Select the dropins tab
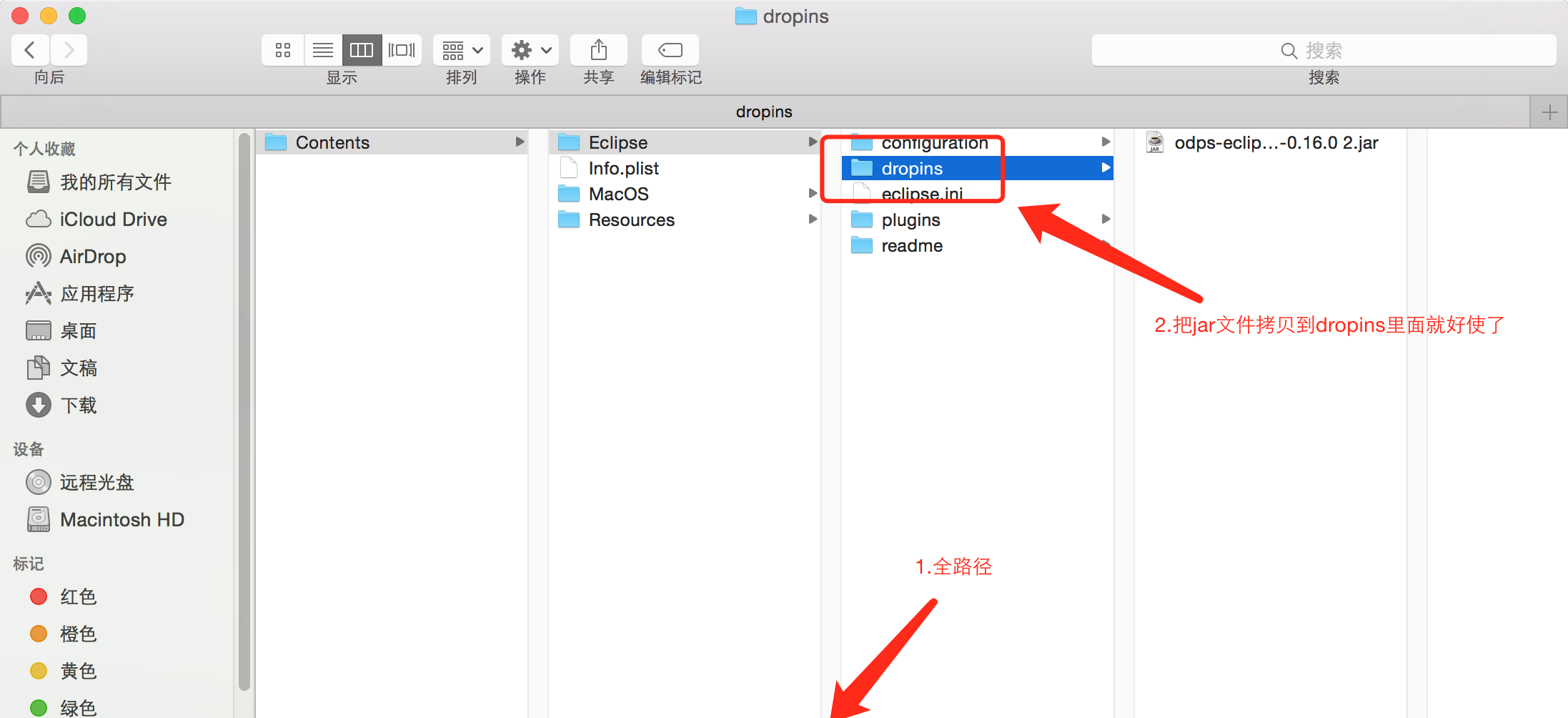Viewport: 1568px width, 718px height. [764, 112]
